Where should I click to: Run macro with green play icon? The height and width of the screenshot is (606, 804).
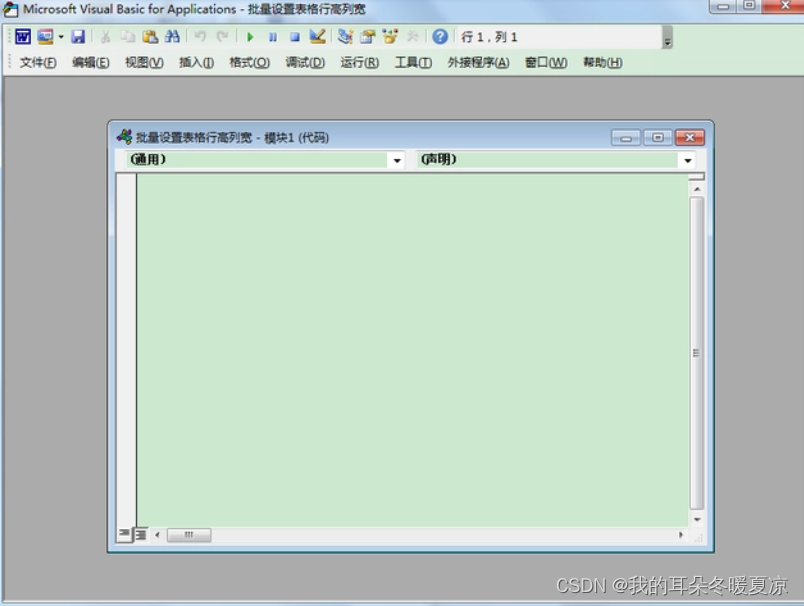[250, 37]
